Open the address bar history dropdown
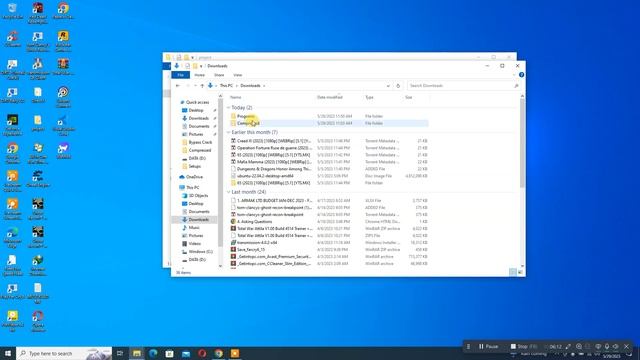This screenshot has height=360, width=640. 388,86
